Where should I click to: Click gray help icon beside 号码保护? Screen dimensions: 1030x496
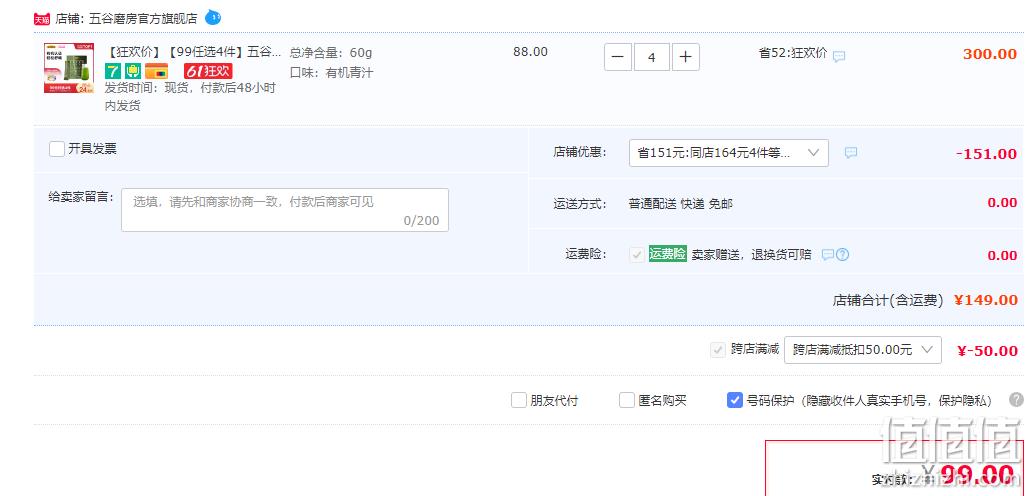pos(1016,399)
